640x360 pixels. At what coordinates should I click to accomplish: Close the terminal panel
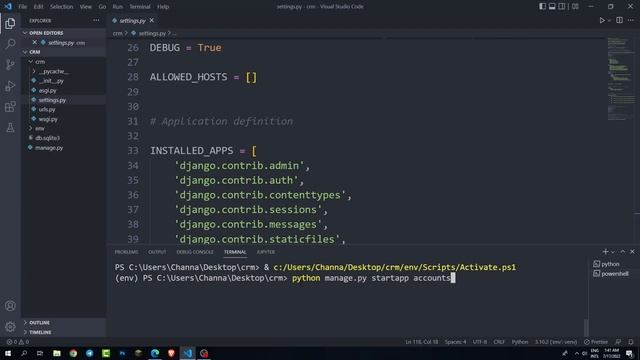[x=632, y=251]
